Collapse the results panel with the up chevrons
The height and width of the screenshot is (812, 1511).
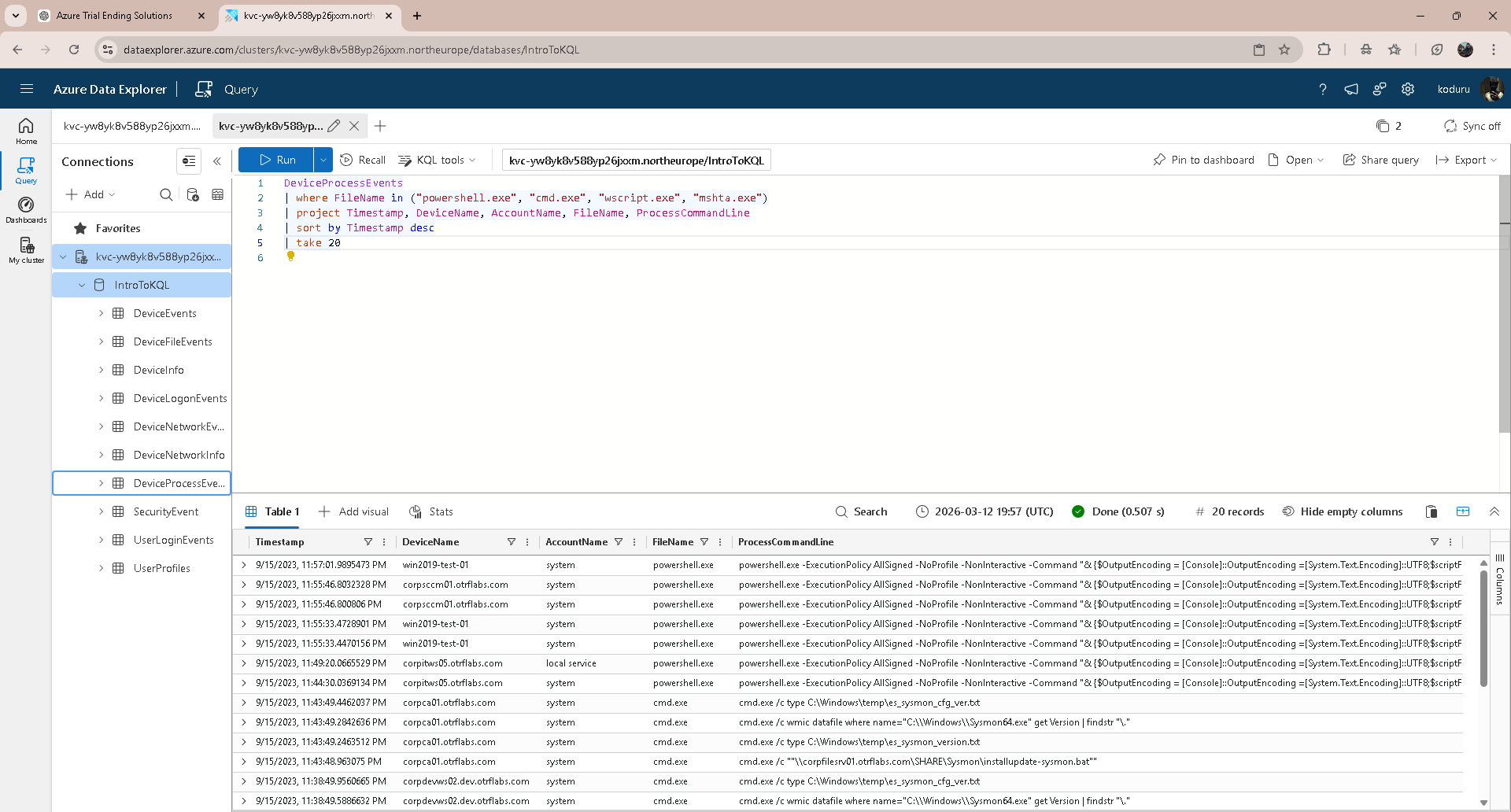click(x=1494, y=511)
